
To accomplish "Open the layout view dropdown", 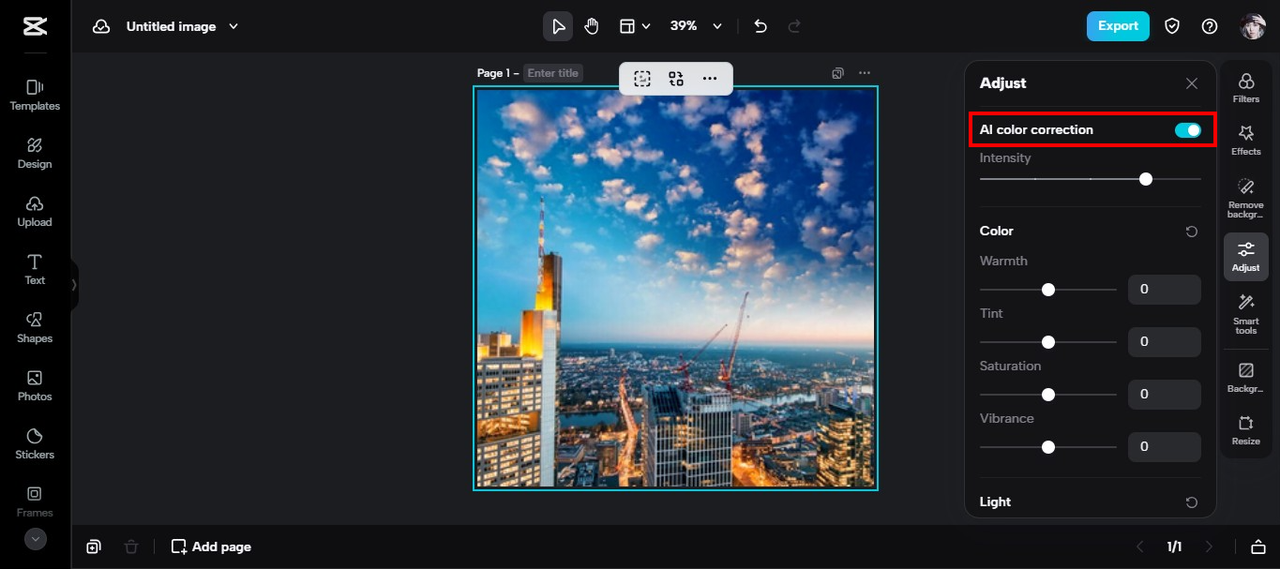I will tap(634, 26).
